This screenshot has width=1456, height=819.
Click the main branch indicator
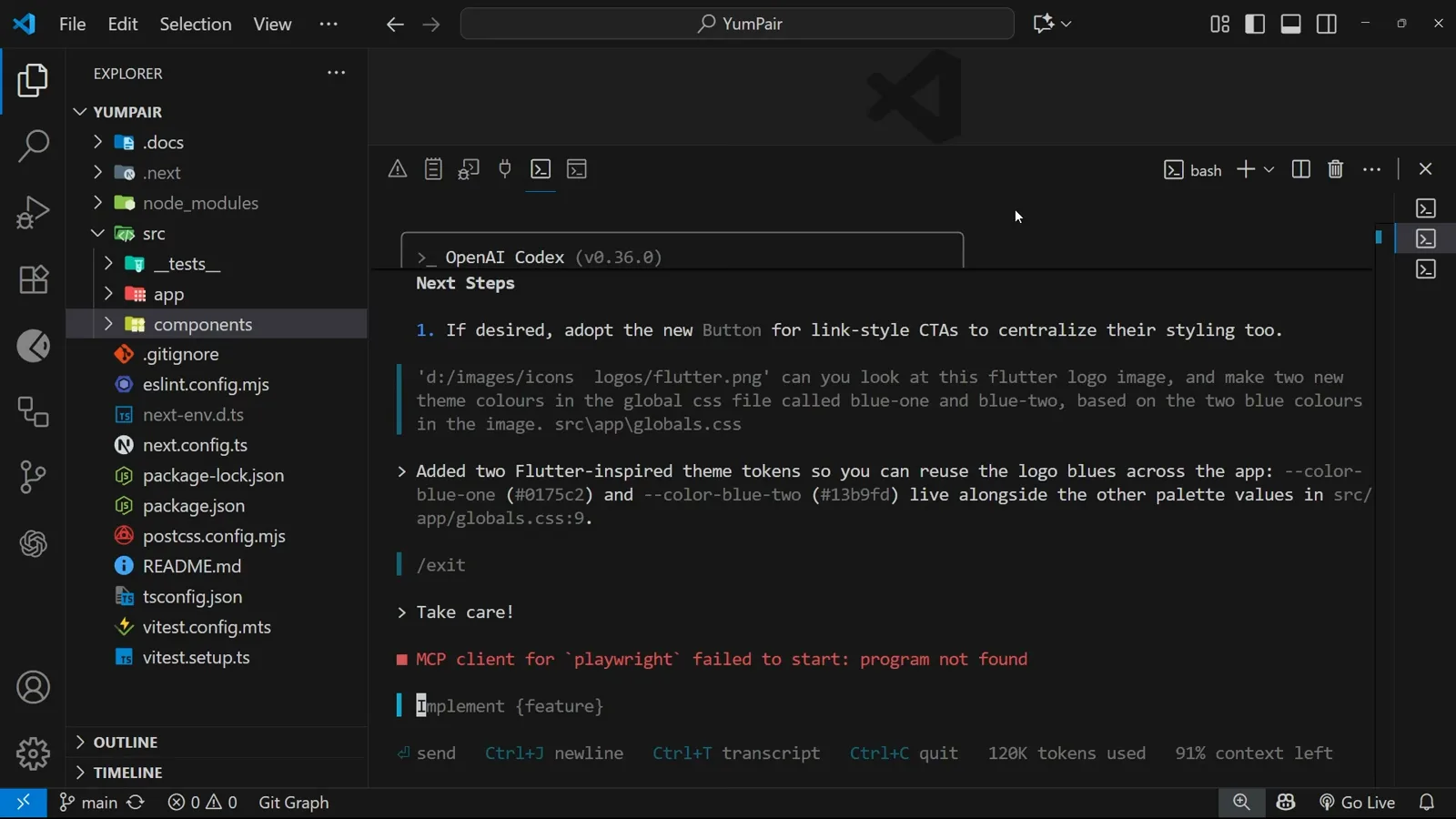click(88, 803)
